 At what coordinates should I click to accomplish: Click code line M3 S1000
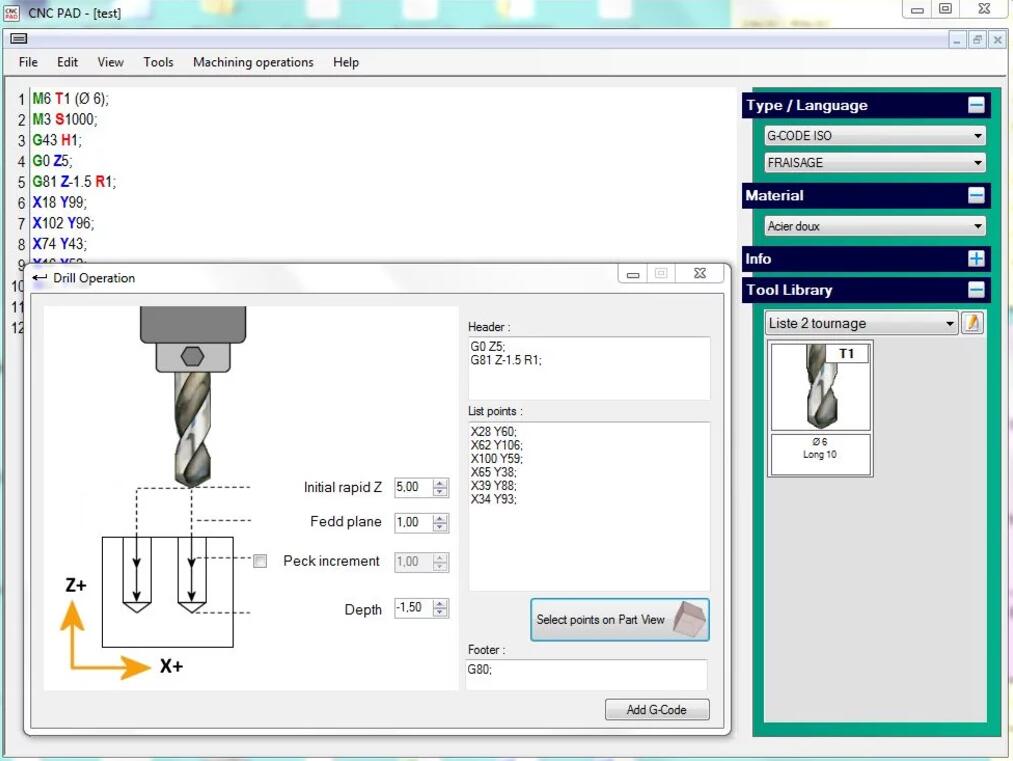pos(65,120)
